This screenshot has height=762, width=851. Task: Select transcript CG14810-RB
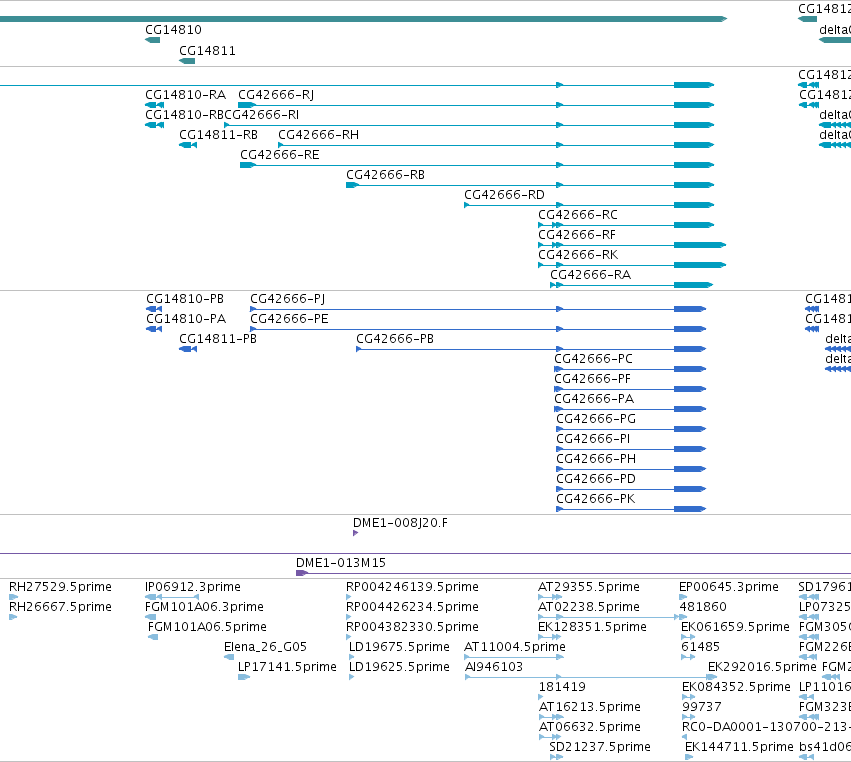pos(185,115)
